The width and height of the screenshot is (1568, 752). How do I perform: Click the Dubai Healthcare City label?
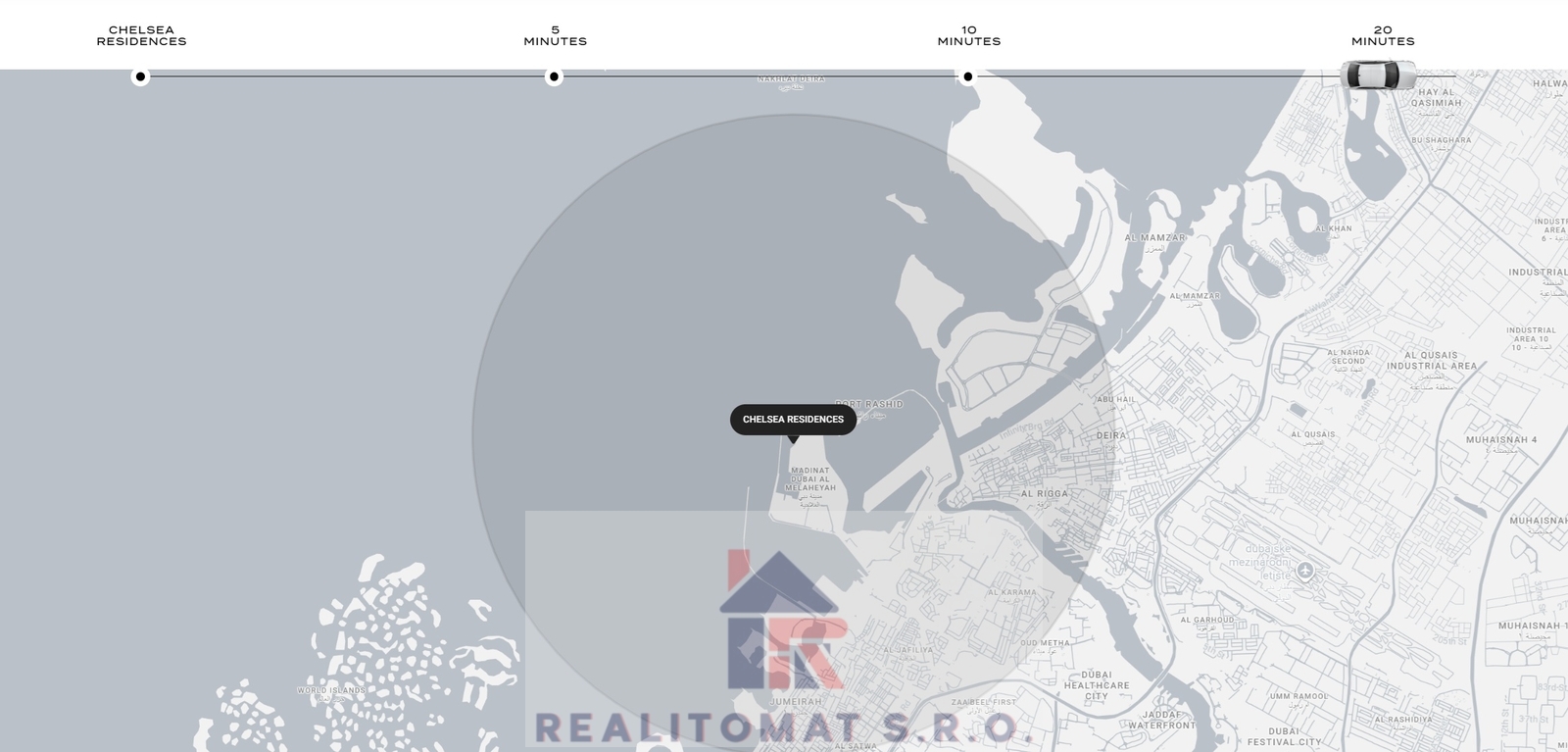pyautogui.click(x=1097, y=685)
